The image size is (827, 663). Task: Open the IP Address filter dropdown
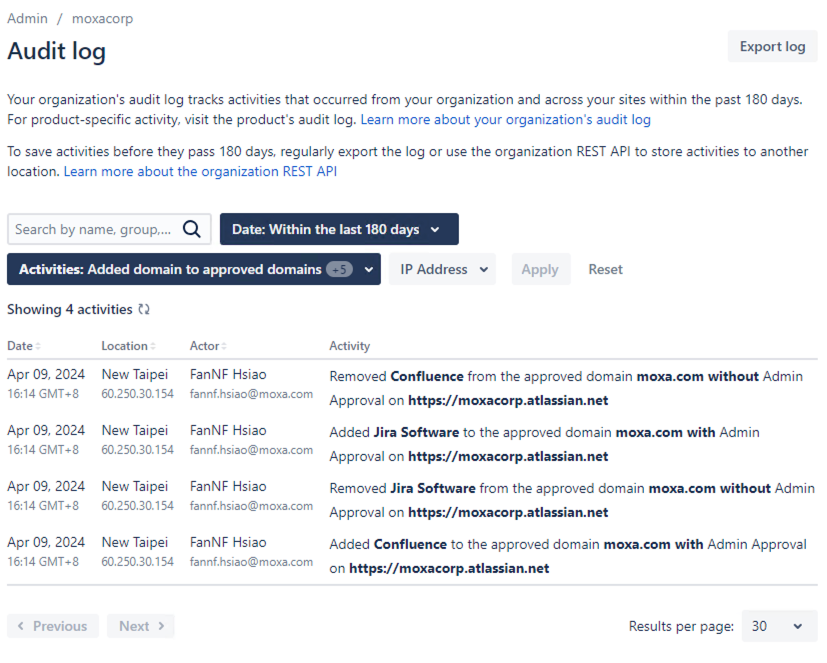pos(443,270)
